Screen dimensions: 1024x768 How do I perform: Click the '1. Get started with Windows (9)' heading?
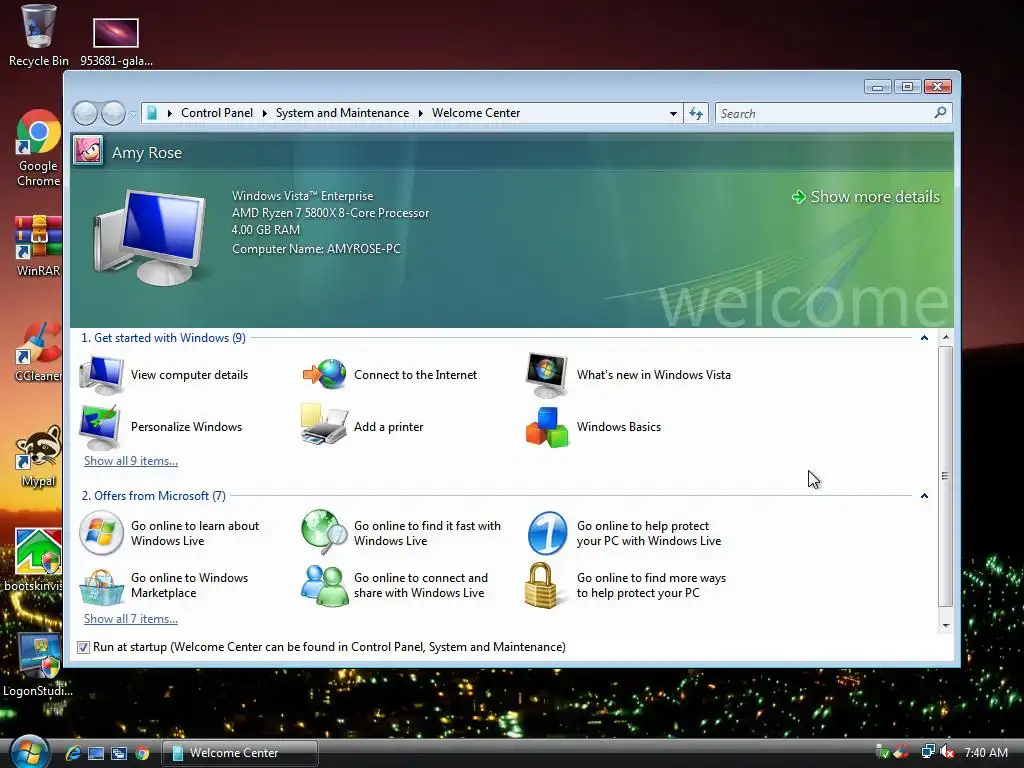tap(163, 338)
